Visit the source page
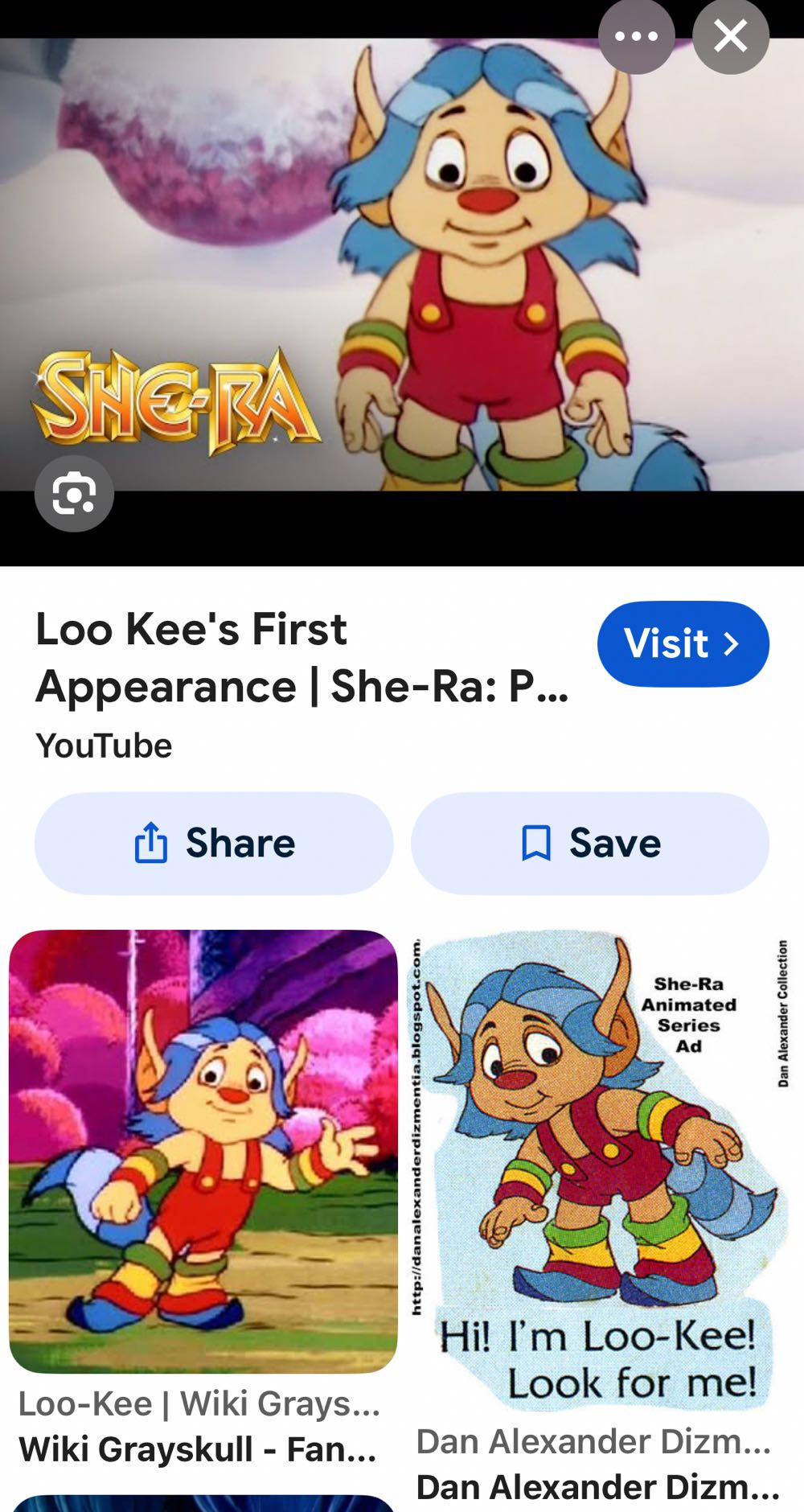Image resolution: width=804 pixels, height=1512 pixels. (x=683, y=643)
